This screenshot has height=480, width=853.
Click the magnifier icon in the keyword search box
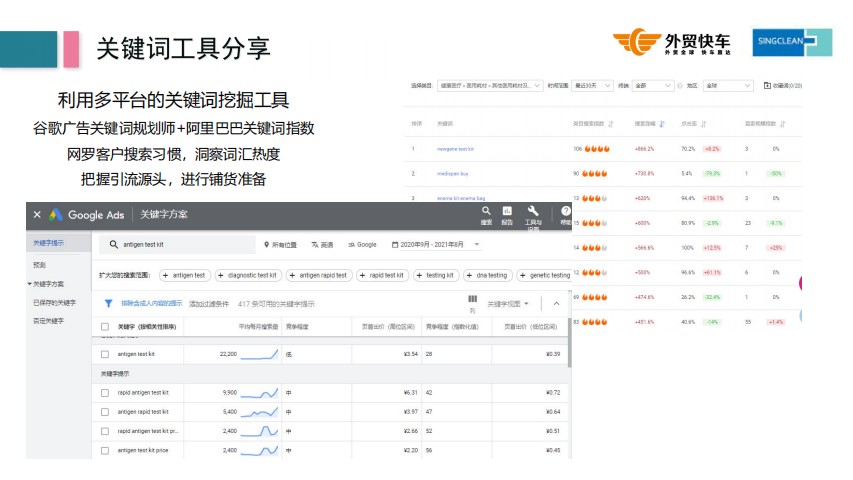tap(114, 244)
